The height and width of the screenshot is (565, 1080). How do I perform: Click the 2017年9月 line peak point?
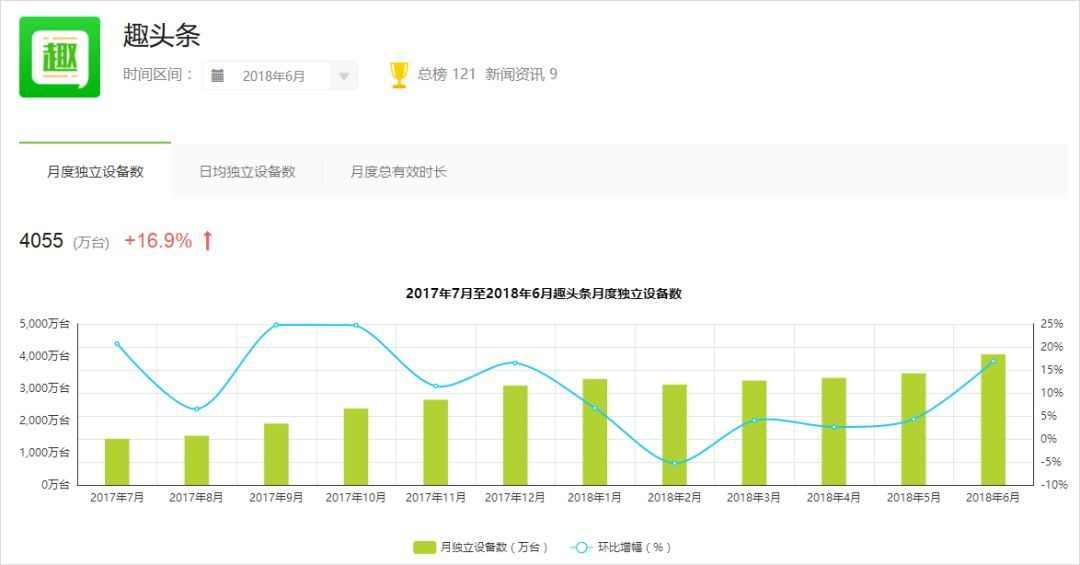pyautogui.click(x=276, y=325)
